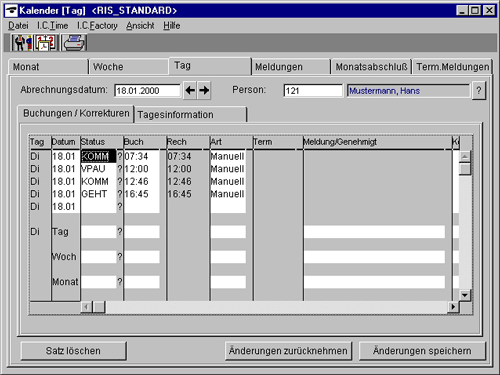Select the highlighted KOMM status cell
This screenshot has width=500, height=375.
point(98,156)
